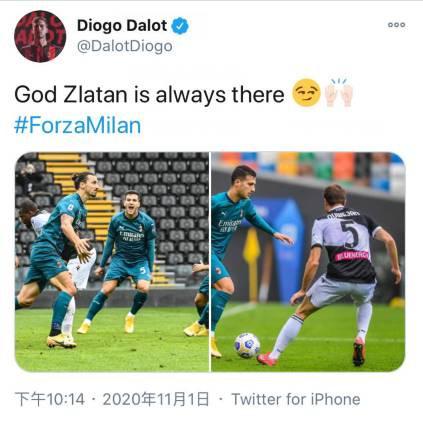Screen dimensions: 423x421
Task: Click the blue verified badge icon
Action: coord(180,26)
